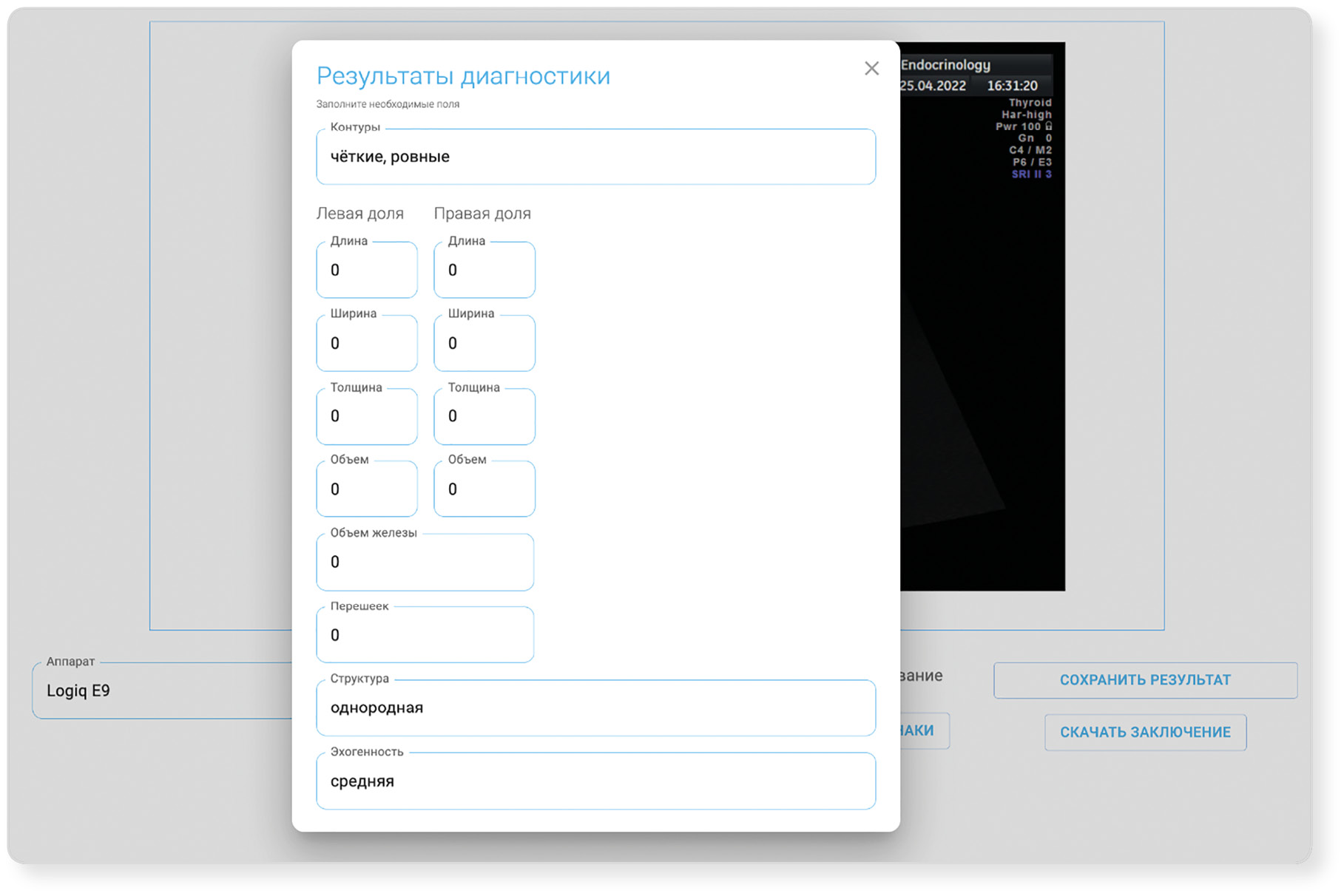Select the left lobe Длина field
1344x896 pixels.
(367, 271)
